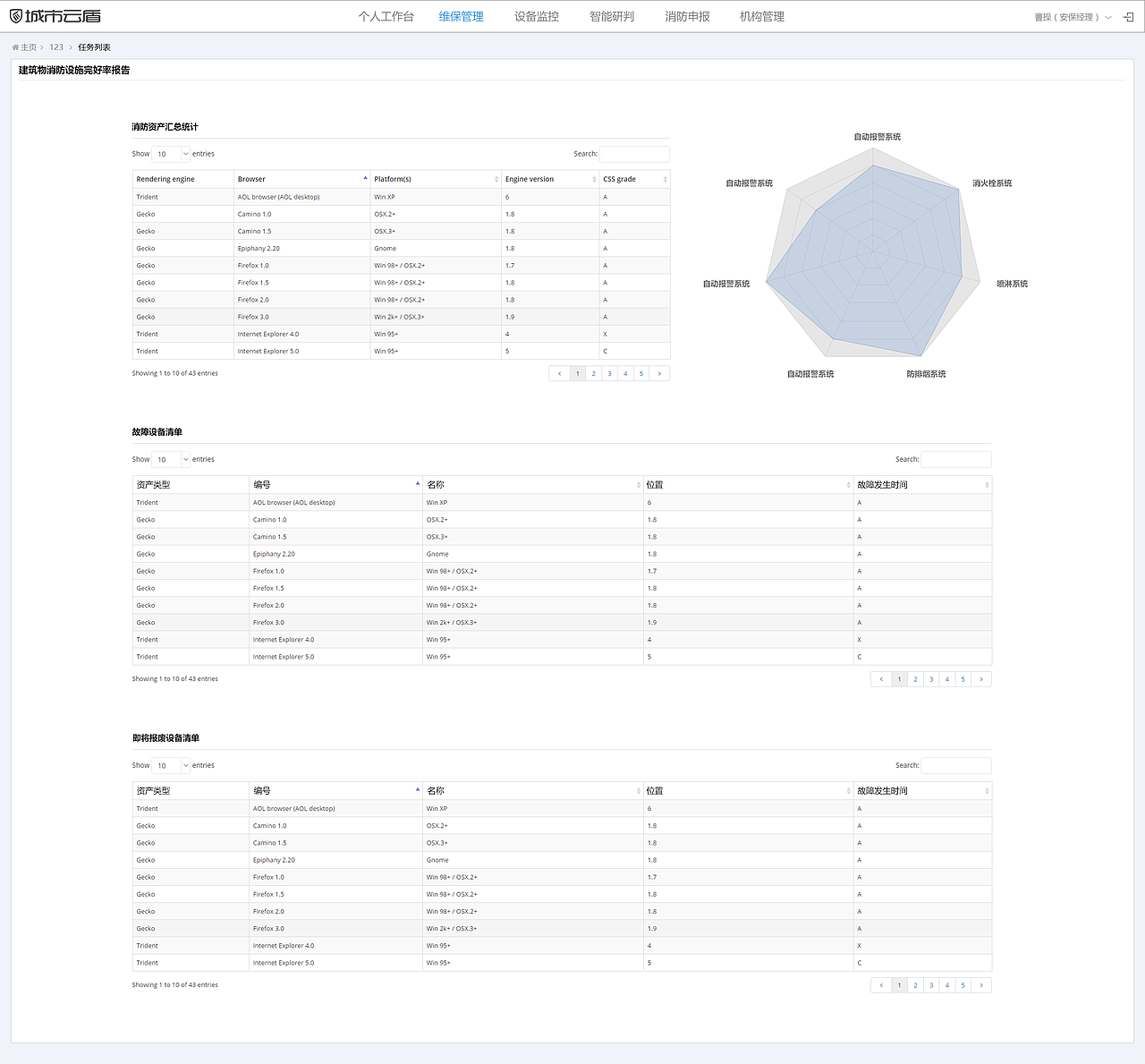Go to next page in 即将报废设备清单 pagination
The image size is (1145, 1064).
pos(981,985)
